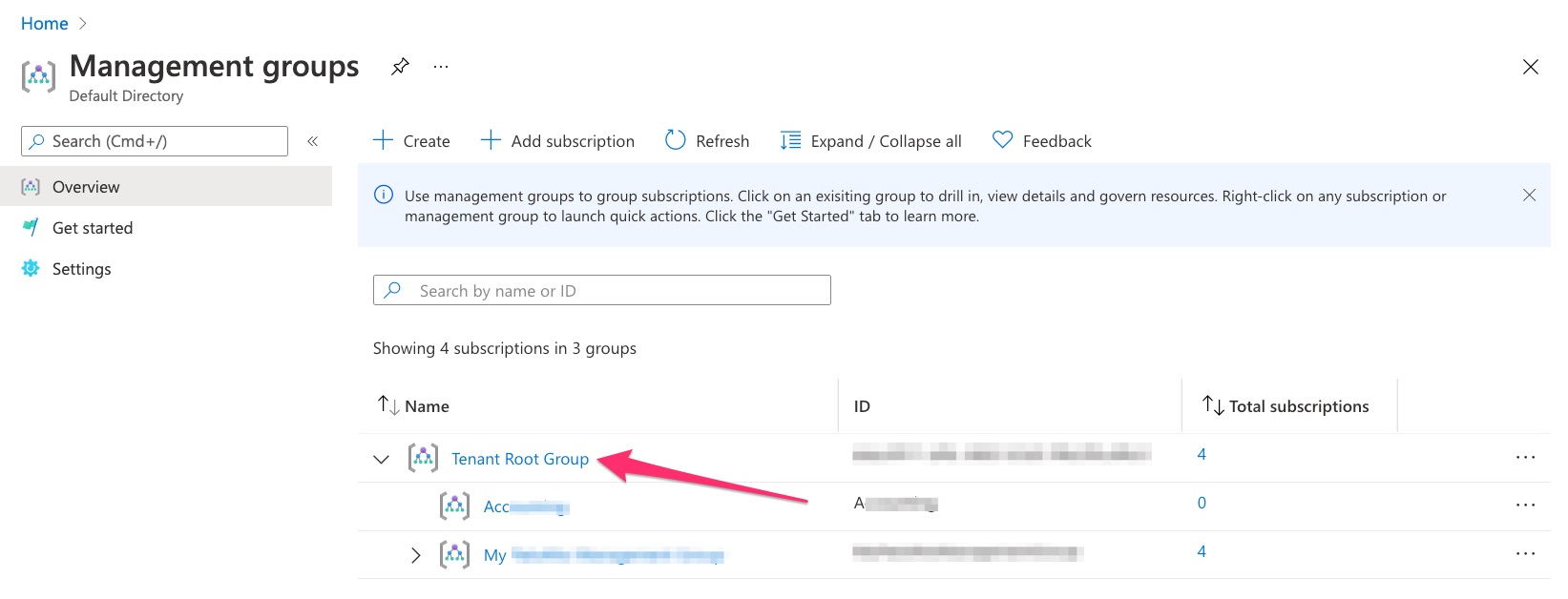1568x599 pixels.
Task: Pin the Management groups blade
Action: 401,67
